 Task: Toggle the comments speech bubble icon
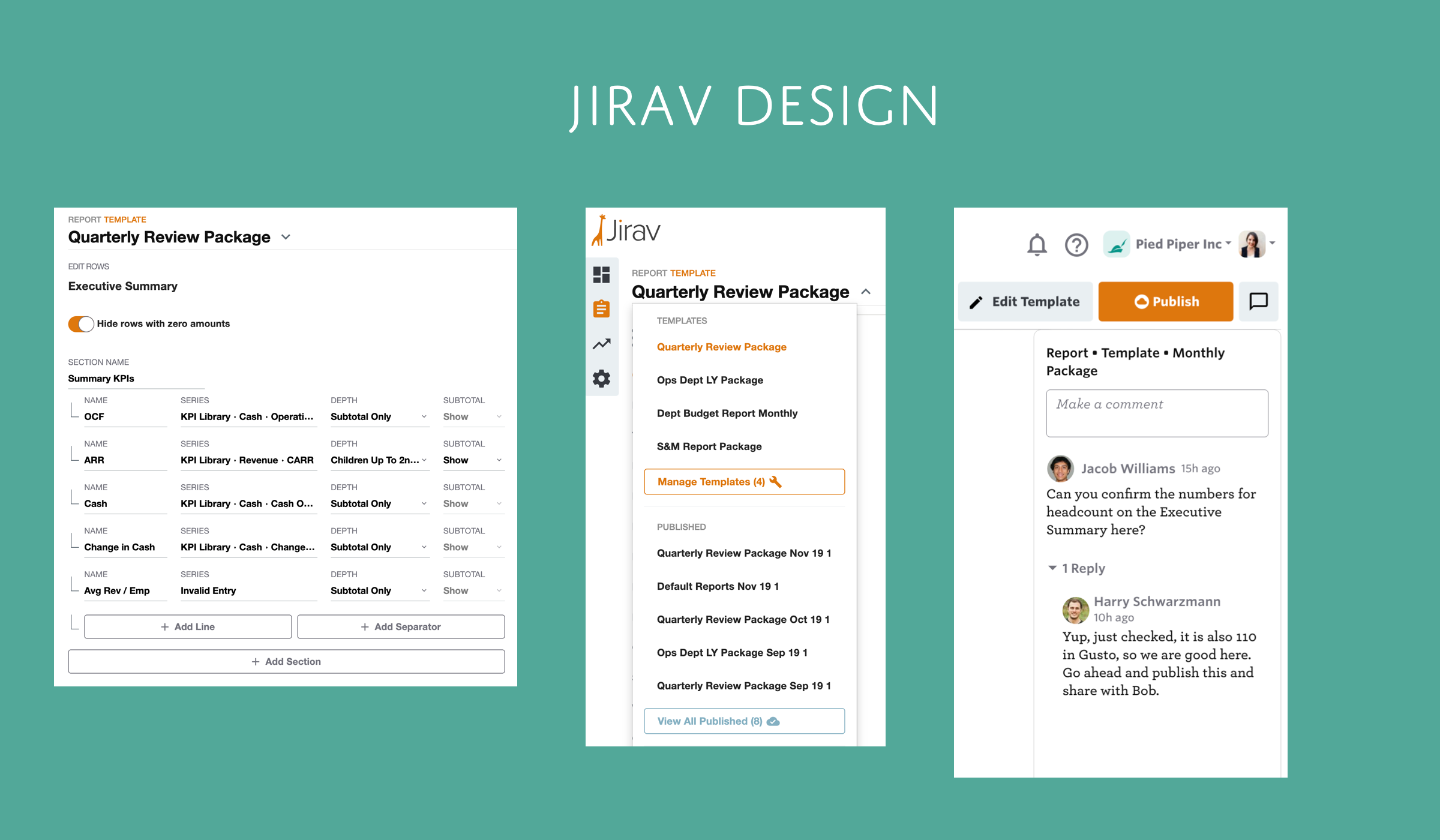1258,301
